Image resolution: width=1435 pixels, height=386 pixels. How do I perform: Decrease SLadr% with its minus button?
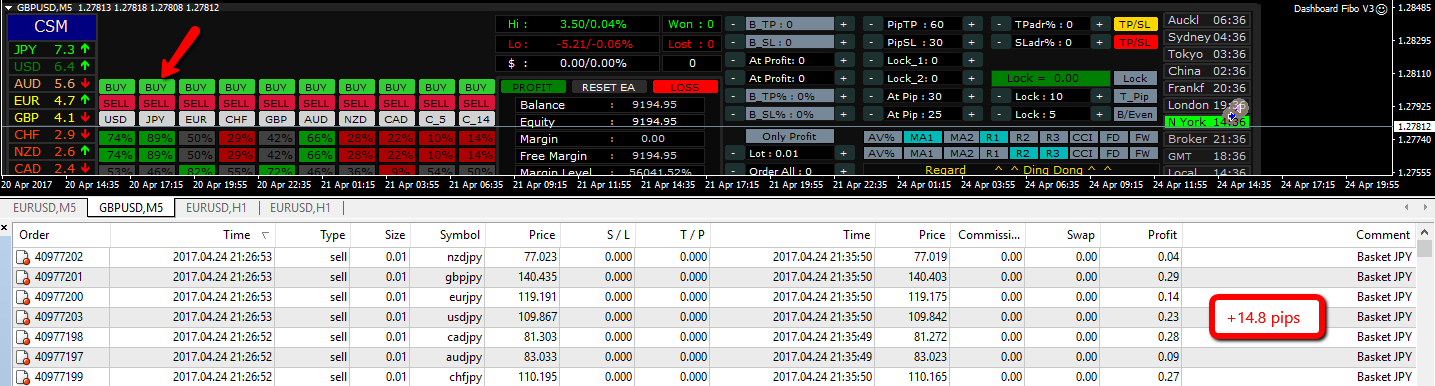(1000, 42)
